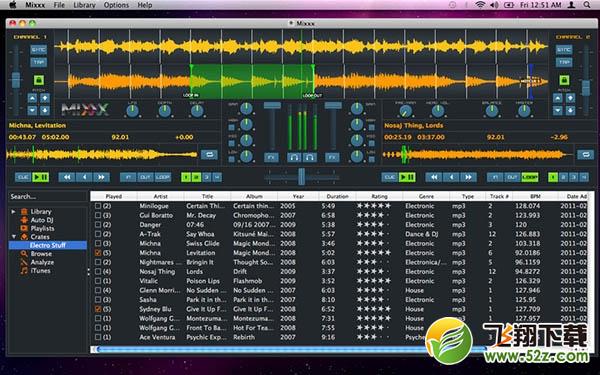Select the Electro Stuff crate
Viewport: 600px width, 375px height.
pos(48,245)
